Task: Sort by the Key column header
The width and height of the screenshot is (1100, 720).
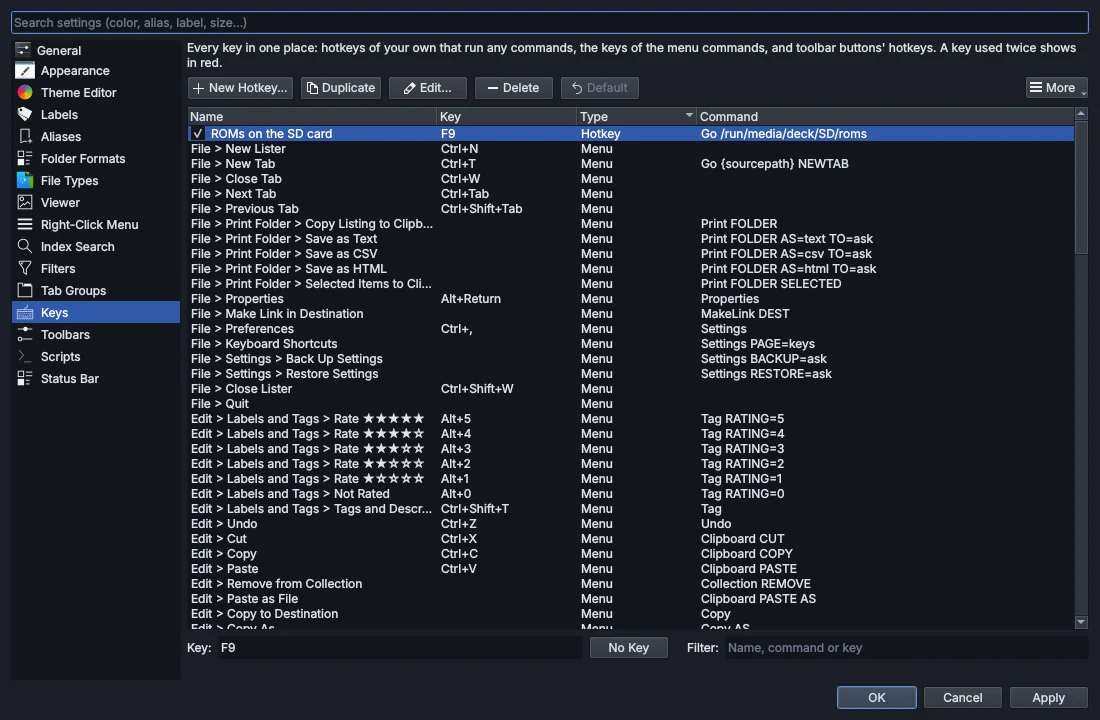Action: click(506, 116)
